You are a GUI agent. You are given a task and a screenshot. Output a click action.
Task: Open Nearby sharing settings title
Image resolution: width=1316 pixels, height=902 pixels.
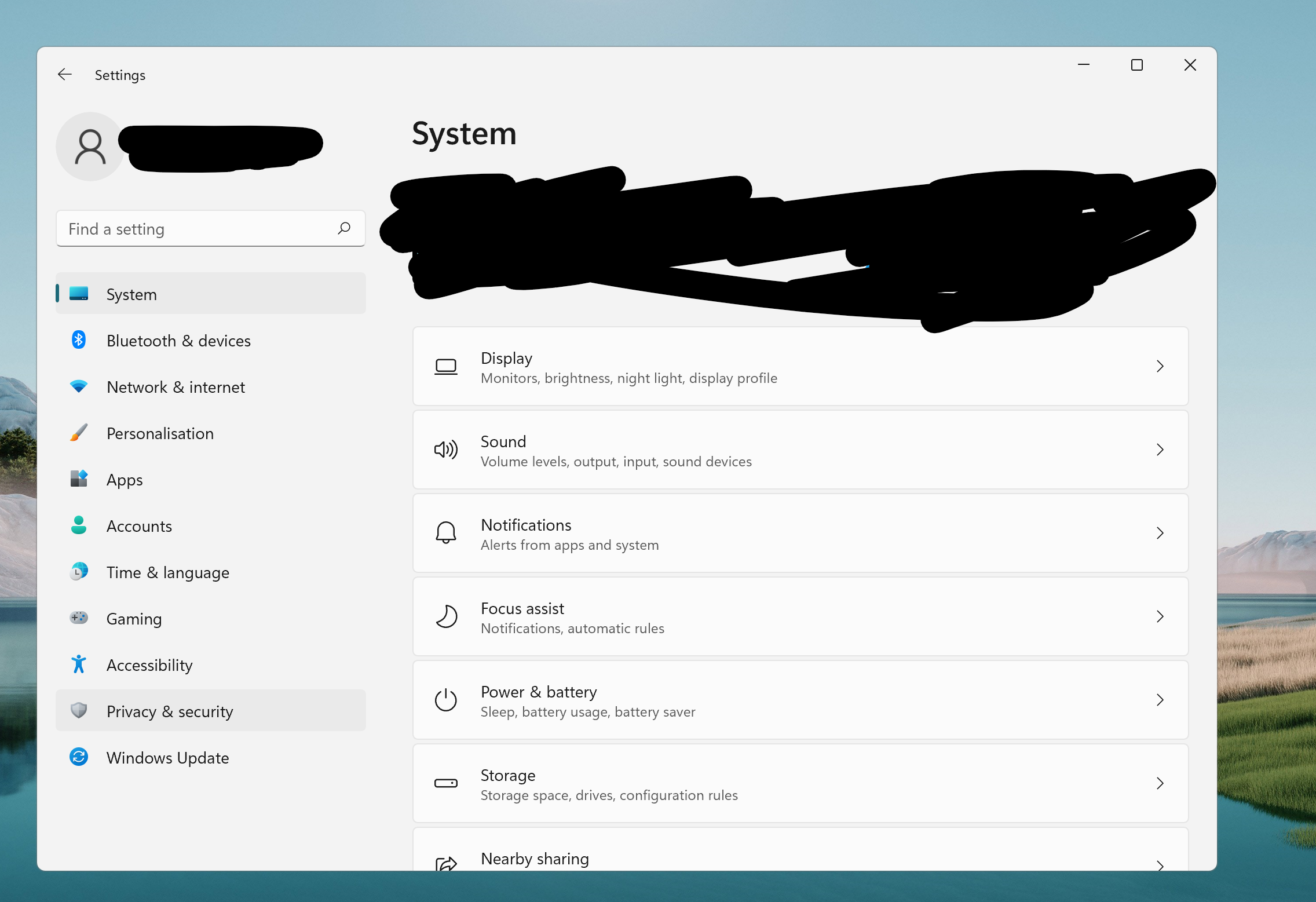(x=535, y=859)
